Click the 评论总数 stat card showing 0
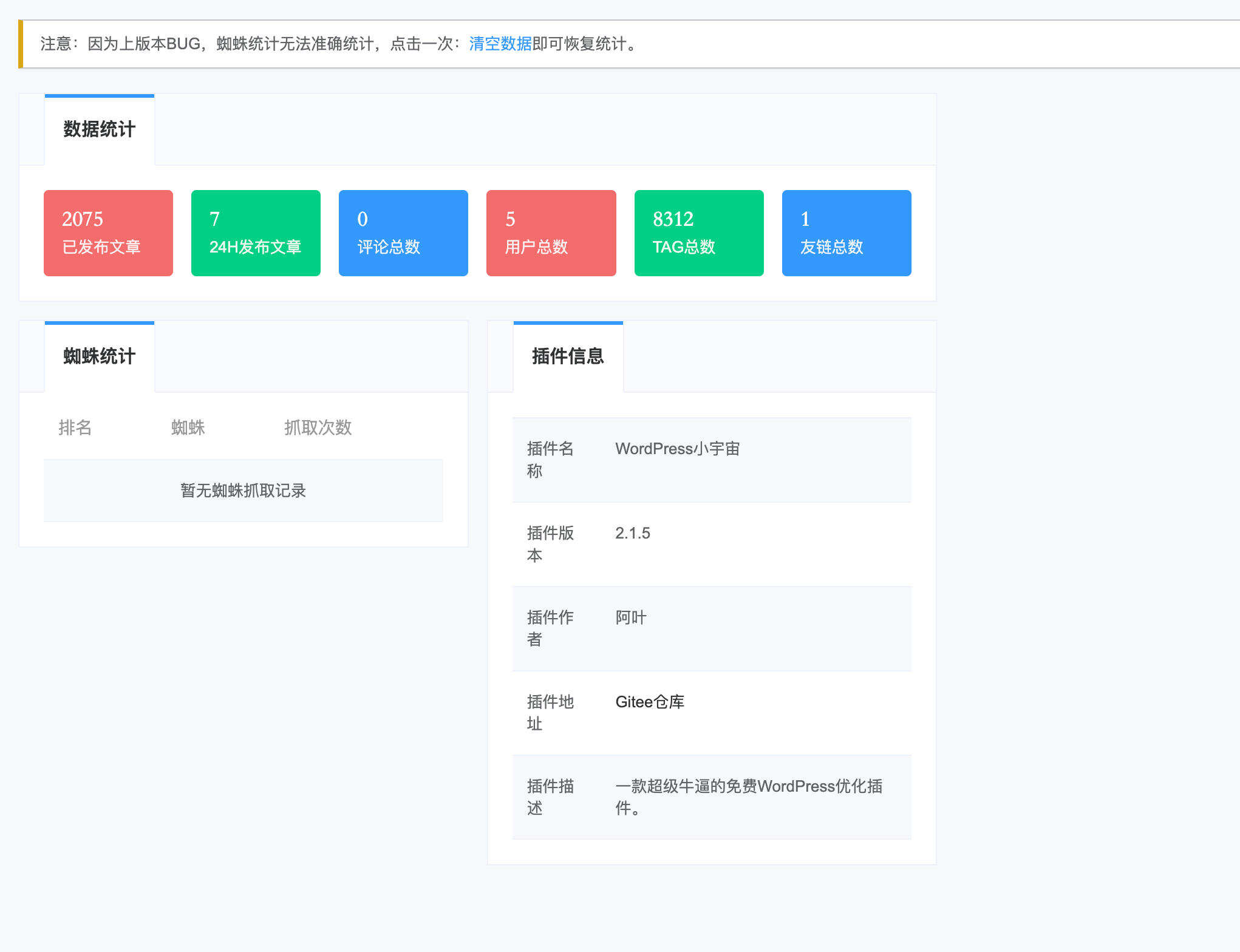The height and width of the screenshot is (952, 1240). point(403,233)
